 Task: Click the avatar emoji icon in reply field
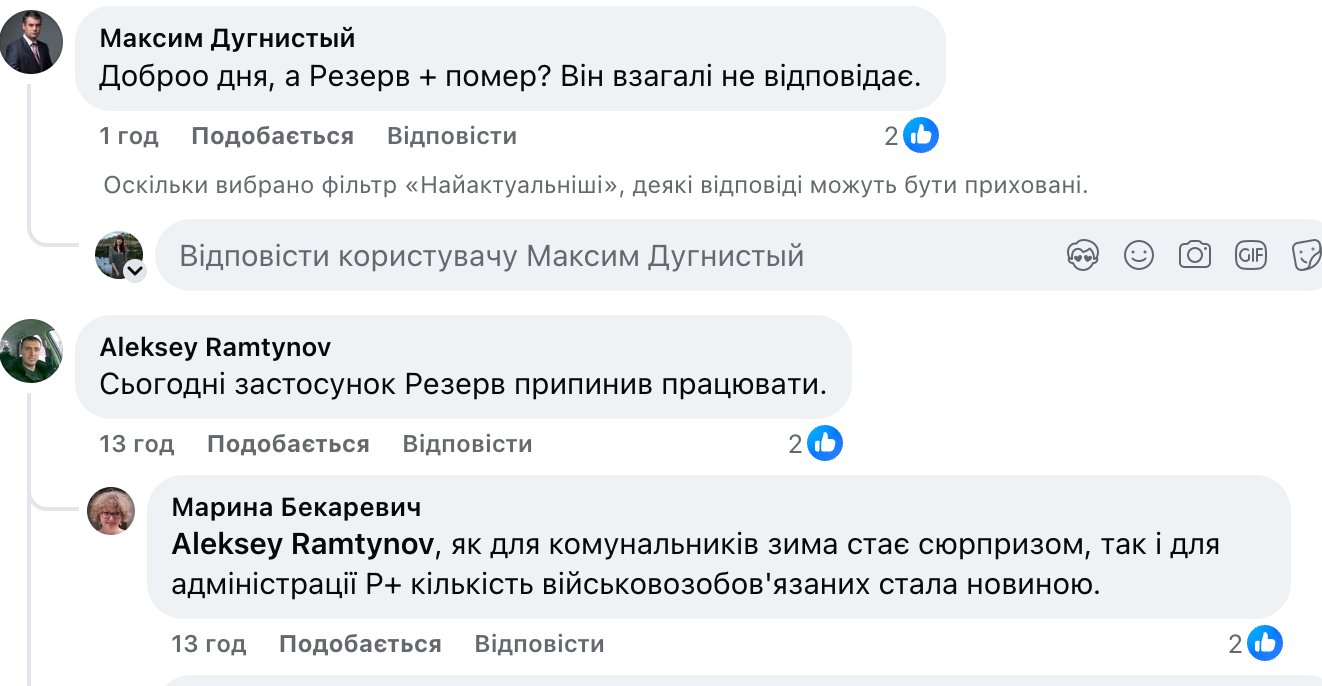(1082, 256)
